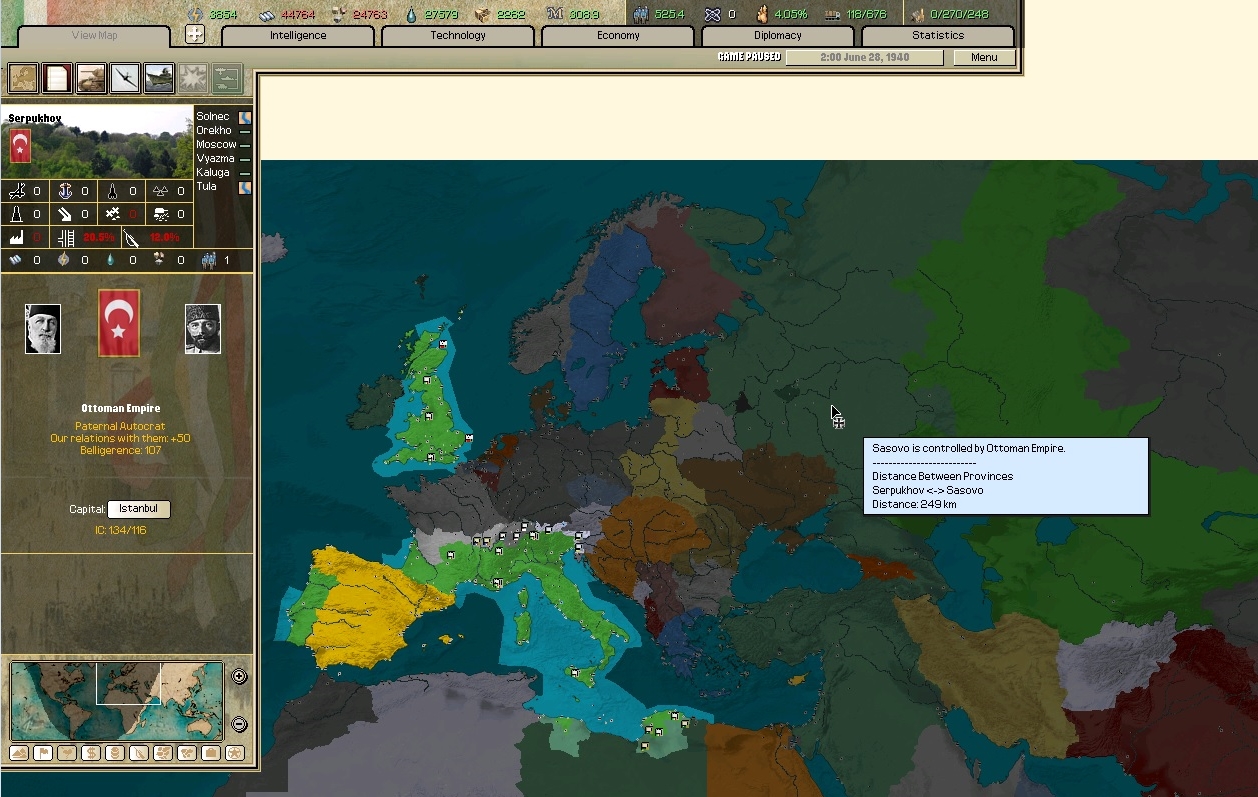
Task: Click the province factory icon
Action: [x=16, y=237]
